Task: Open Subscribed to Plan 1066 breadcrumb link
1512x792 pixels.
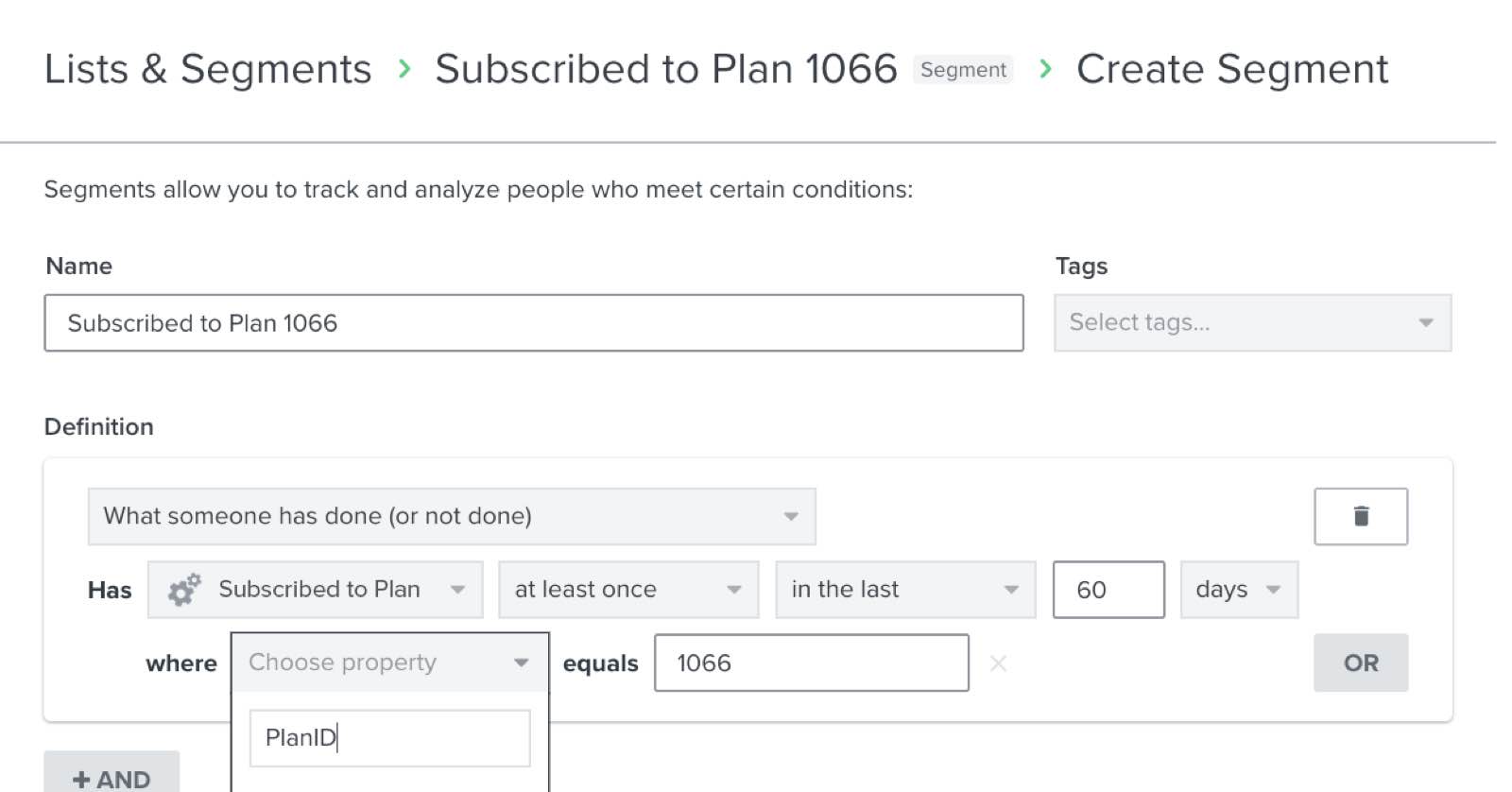Action: pos(665,69)
